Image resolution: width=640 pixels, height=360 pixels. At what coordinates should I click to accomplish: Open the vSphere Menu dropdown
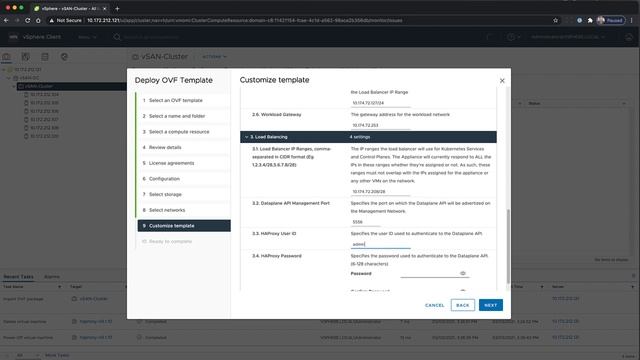pyautogui.click(x=87, y=37)
